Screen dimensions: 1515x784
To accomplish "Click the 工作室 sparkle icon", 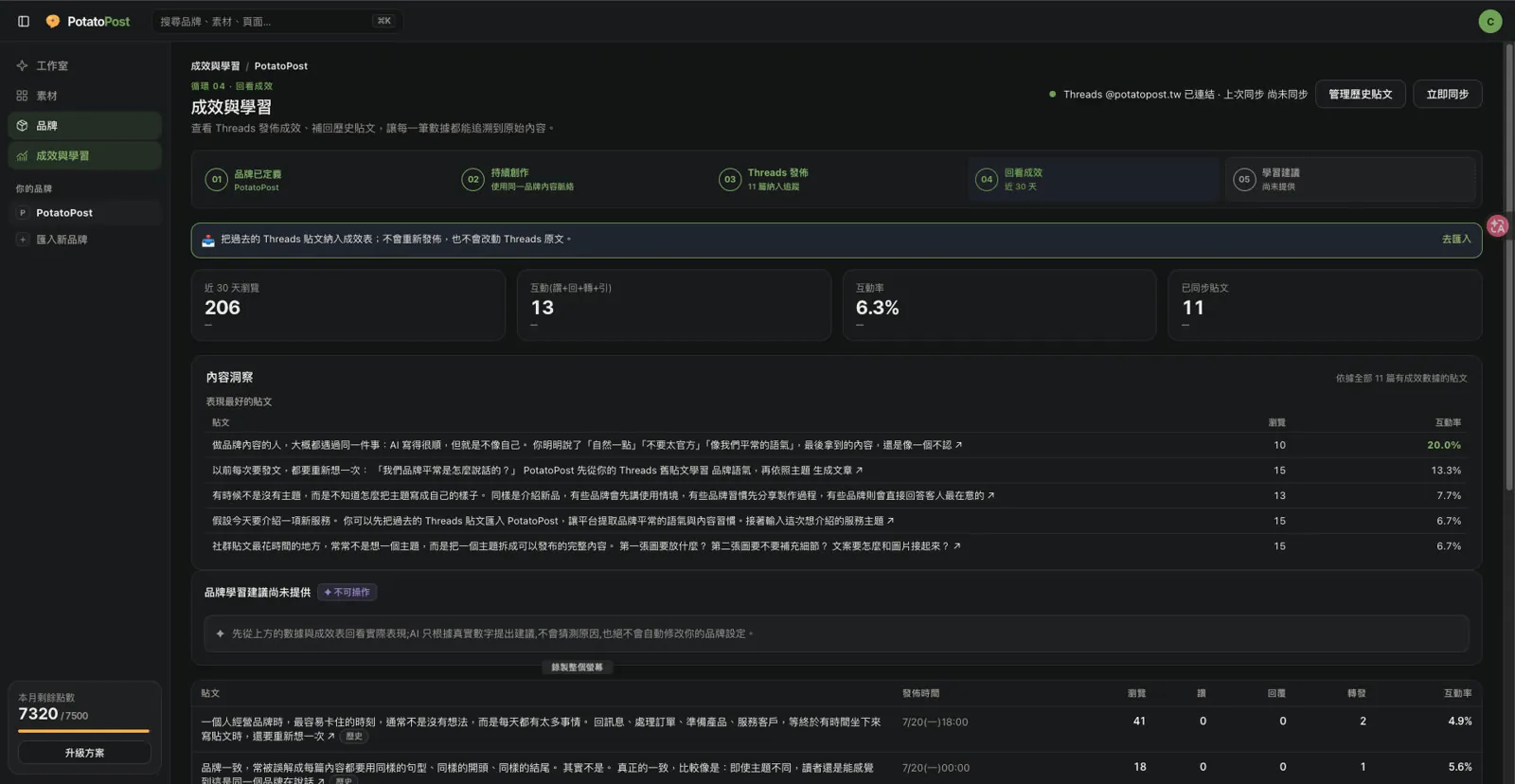I will click(22, 66).
